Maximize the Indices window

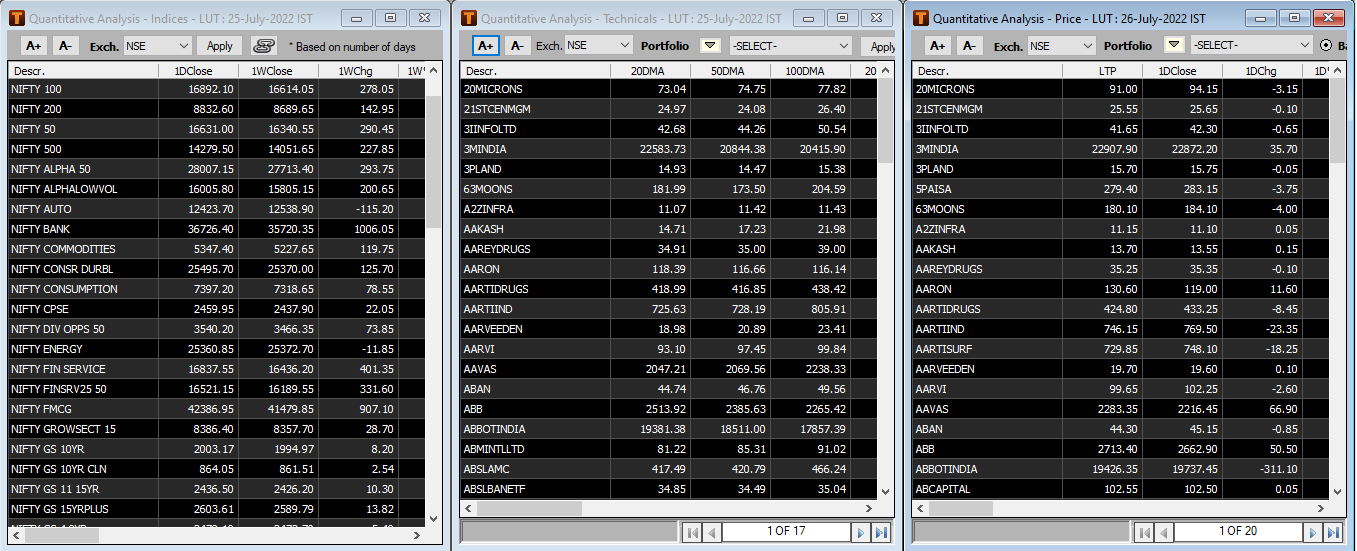click(391, 18)
